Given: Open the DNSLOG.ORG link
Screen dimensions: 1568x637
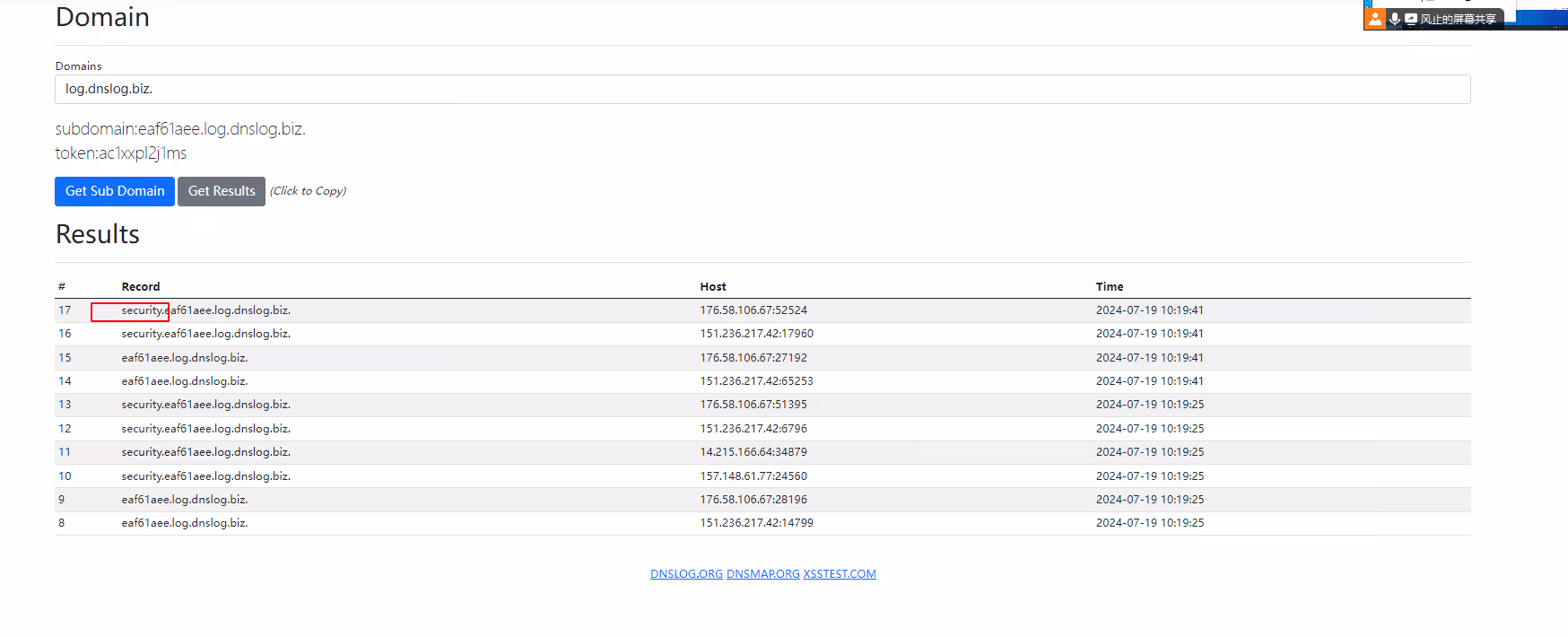Looking at the screenshot, I should (686, 574).
